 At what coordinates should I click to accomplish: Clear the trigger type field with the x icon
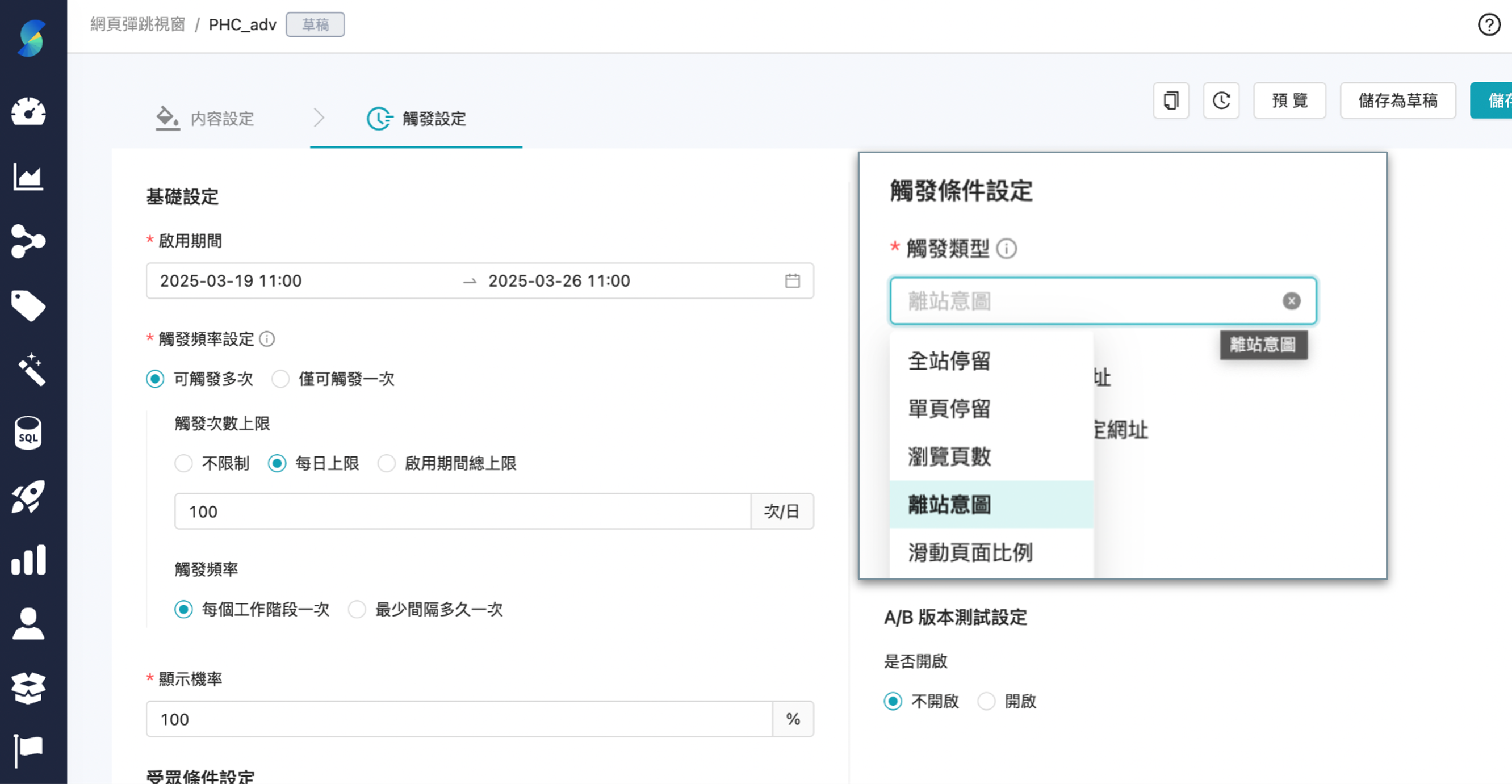[x=1291, y=301]
